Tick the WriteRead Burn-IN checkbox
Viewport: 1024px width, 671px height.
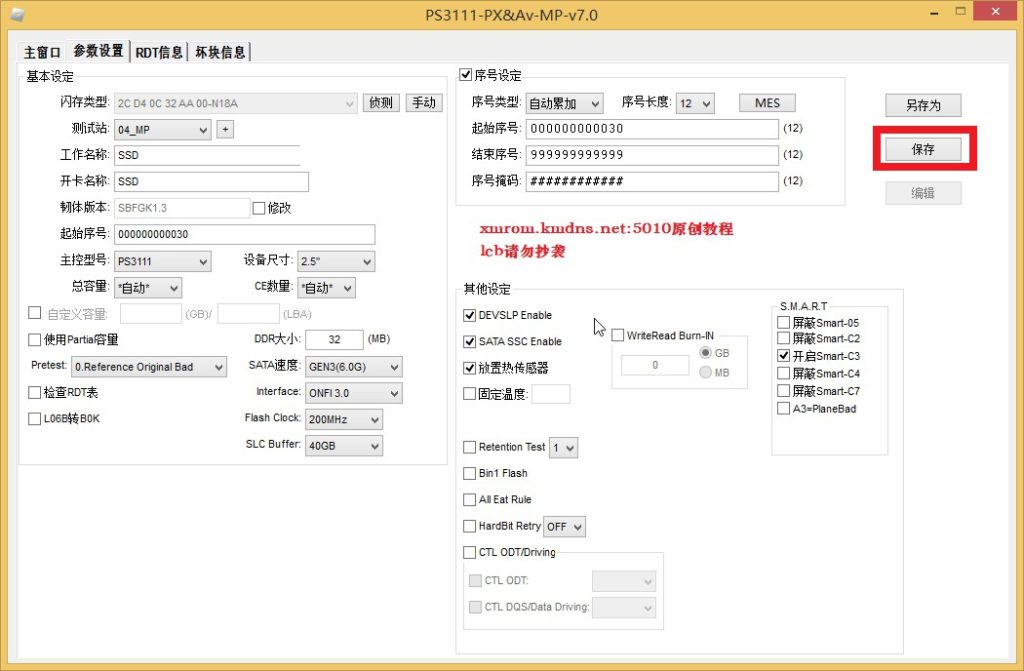click(x=618, y=335)
